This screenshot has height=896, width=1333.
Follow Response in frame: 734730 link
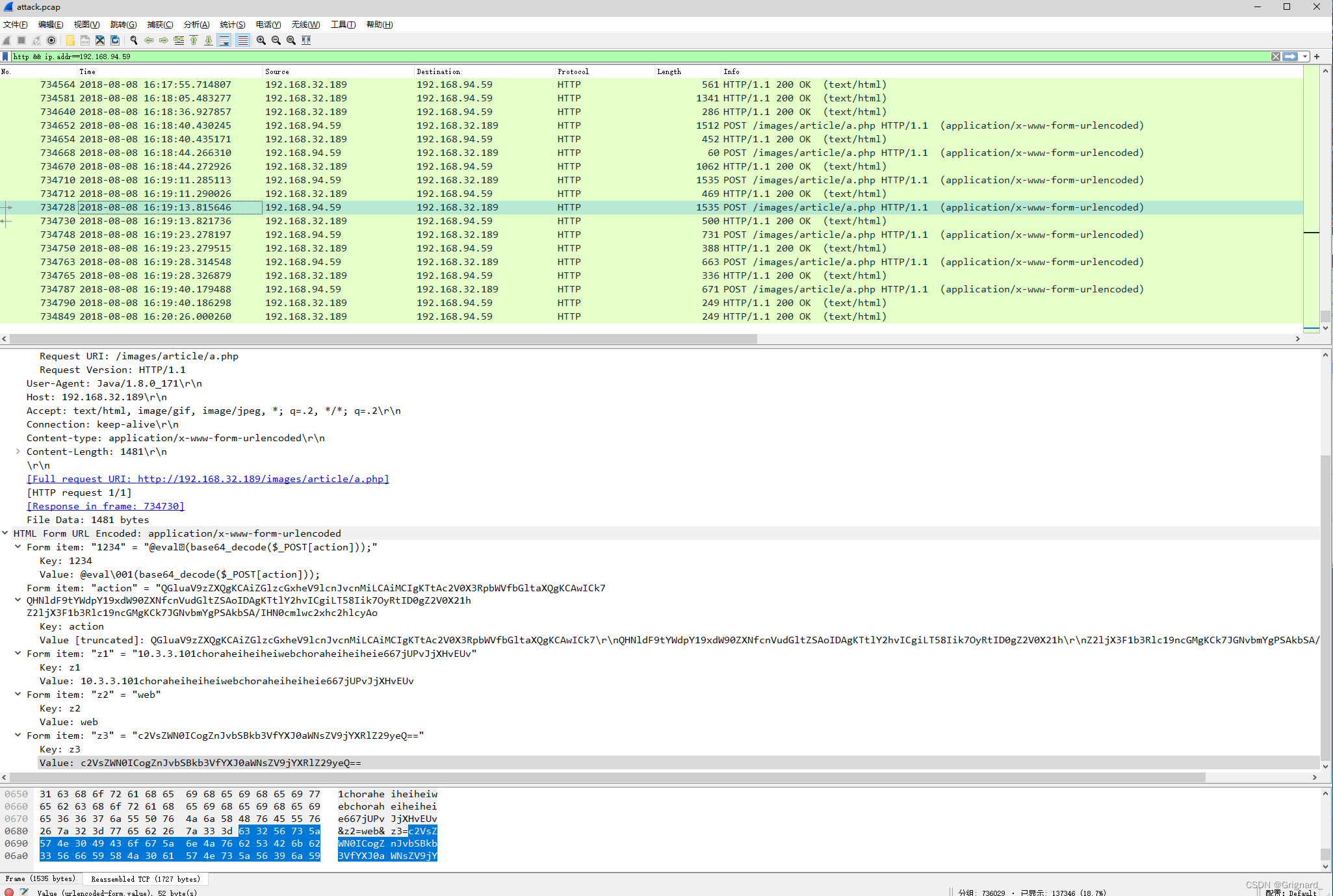[x=105, y=506]
